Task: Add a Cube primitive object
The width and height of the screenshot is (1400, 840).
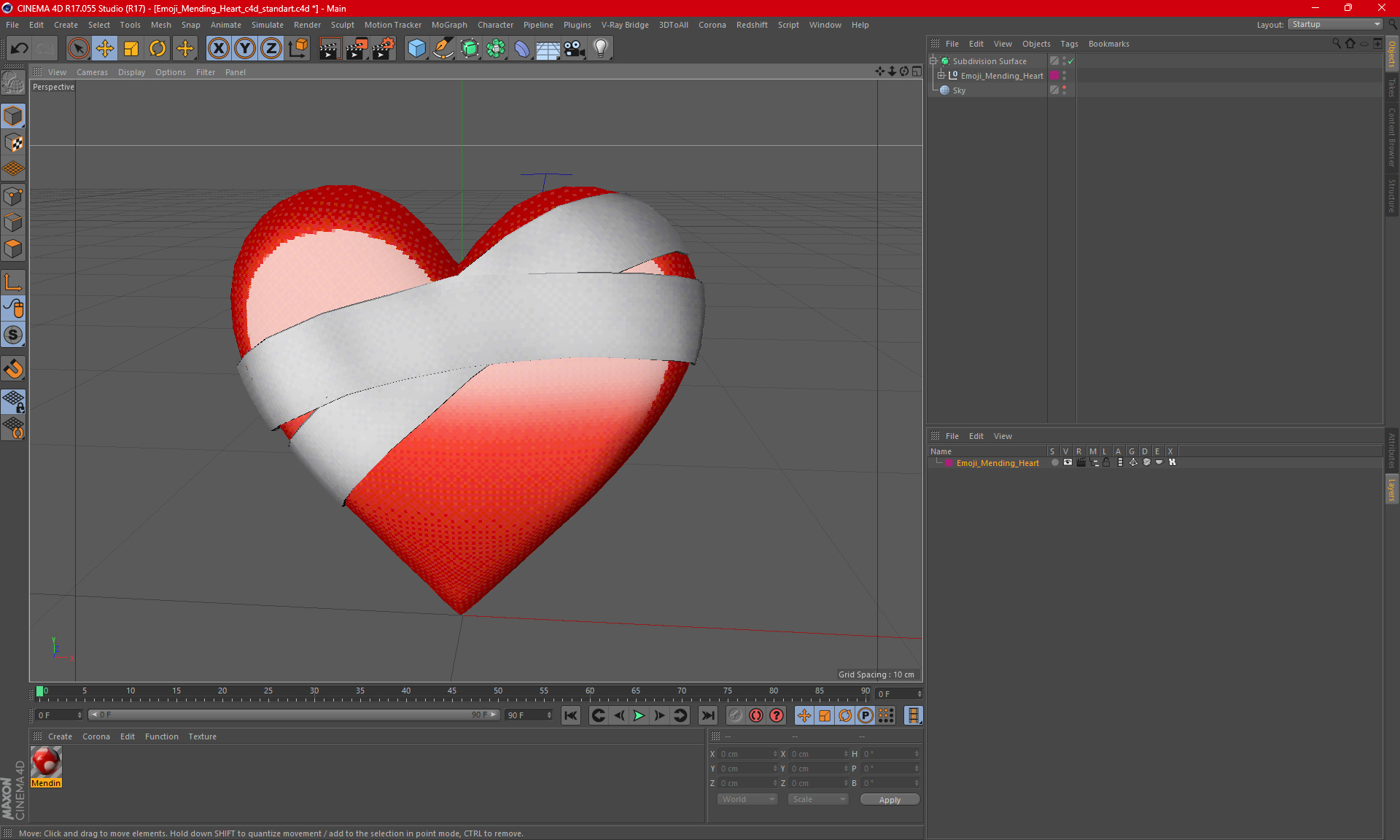Action: click(x=416, y=49)
